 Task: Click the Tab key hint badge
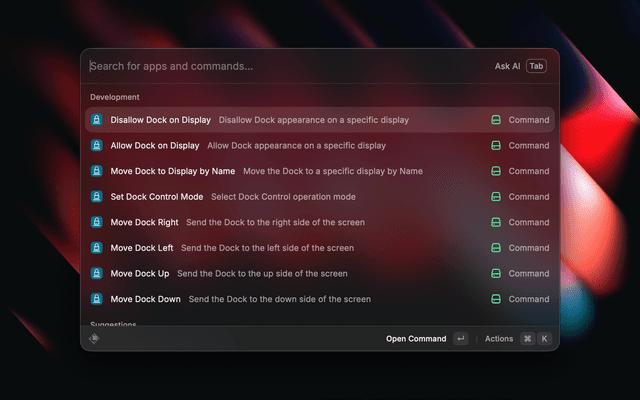point(537,66)
